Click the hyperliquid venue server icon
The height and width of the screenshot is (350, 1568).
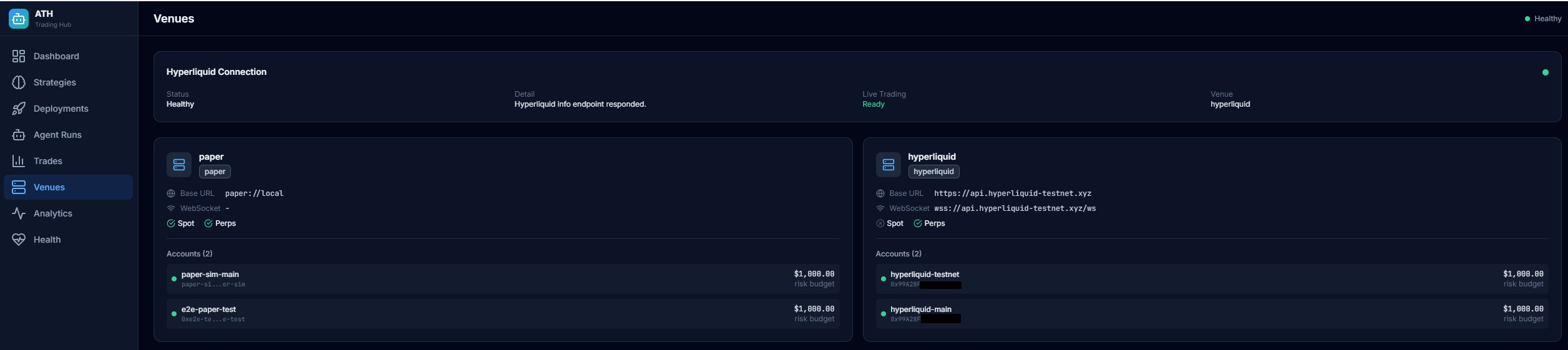(x=888, y=165)
